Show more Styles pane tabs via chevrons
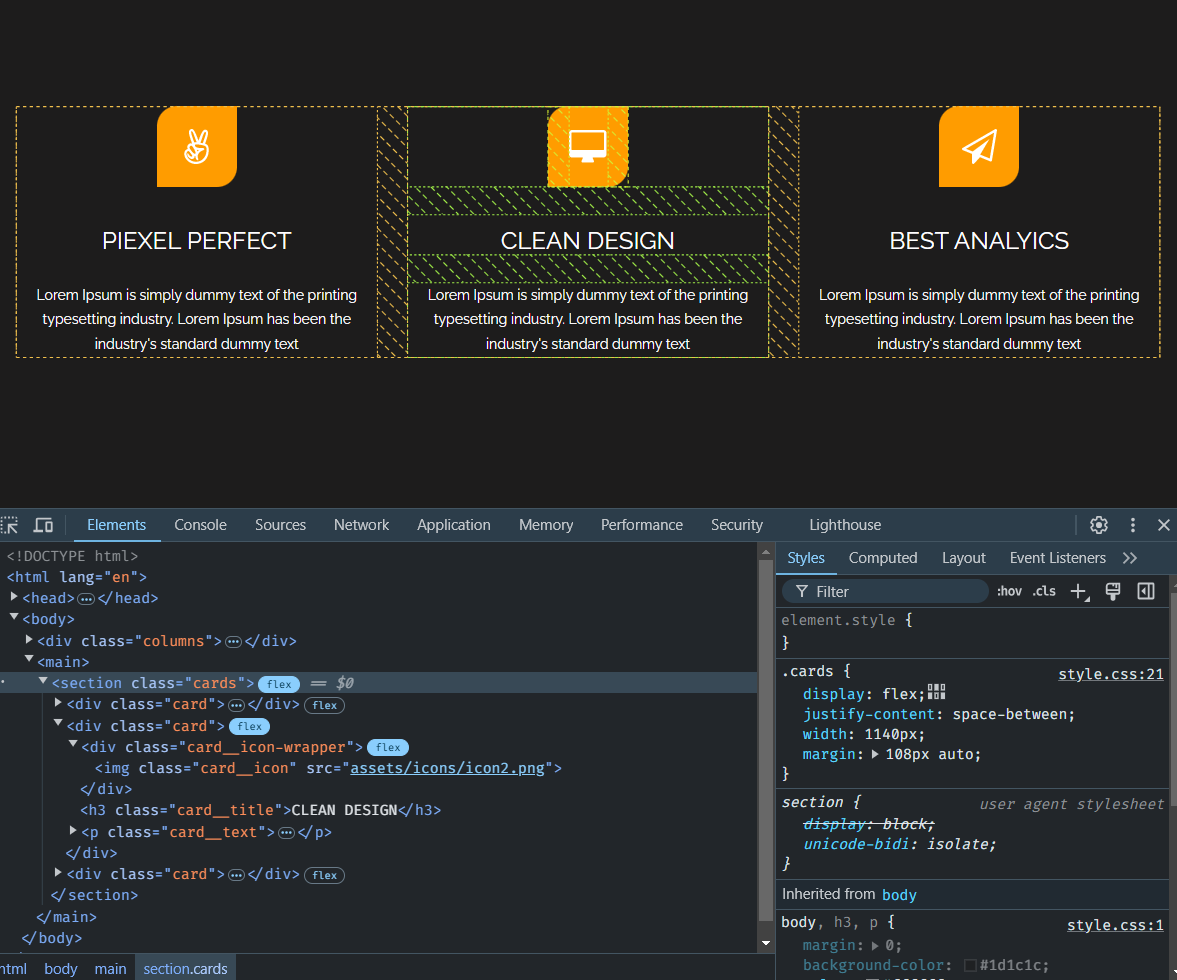This screenshot has height=980, width=1177. pos(1130,558)
